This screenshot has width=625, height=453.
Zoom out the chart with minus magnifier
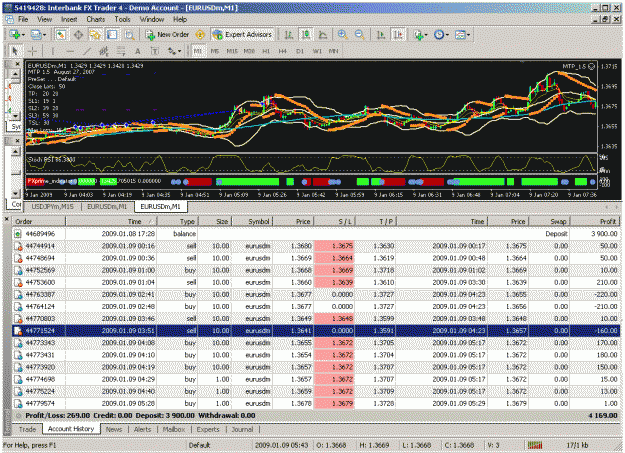click(x=360, y=35)
